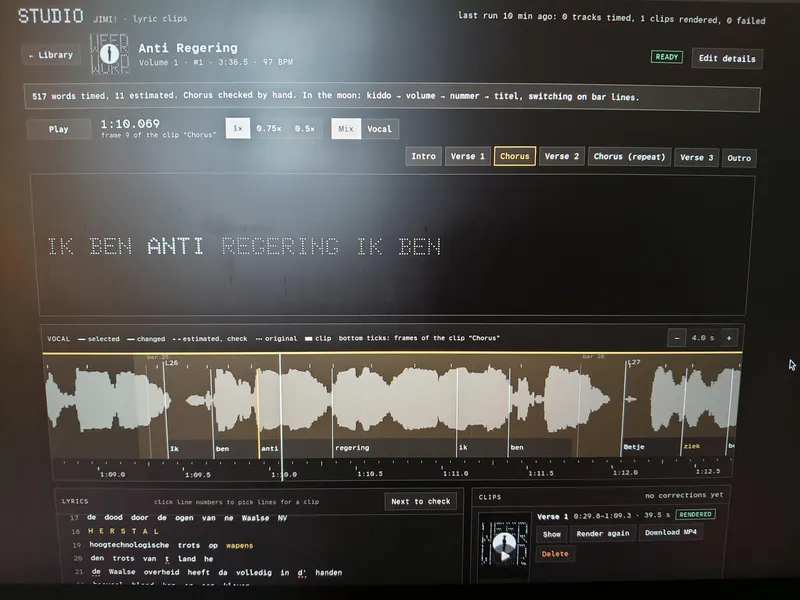Click the 4.0 s zoom value

tap(703, 338)
